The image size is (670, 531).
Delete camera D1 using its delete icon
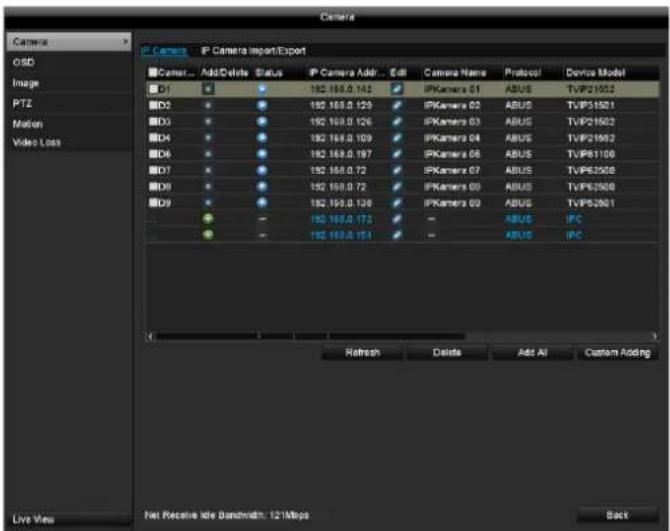[x=208, y=89]
